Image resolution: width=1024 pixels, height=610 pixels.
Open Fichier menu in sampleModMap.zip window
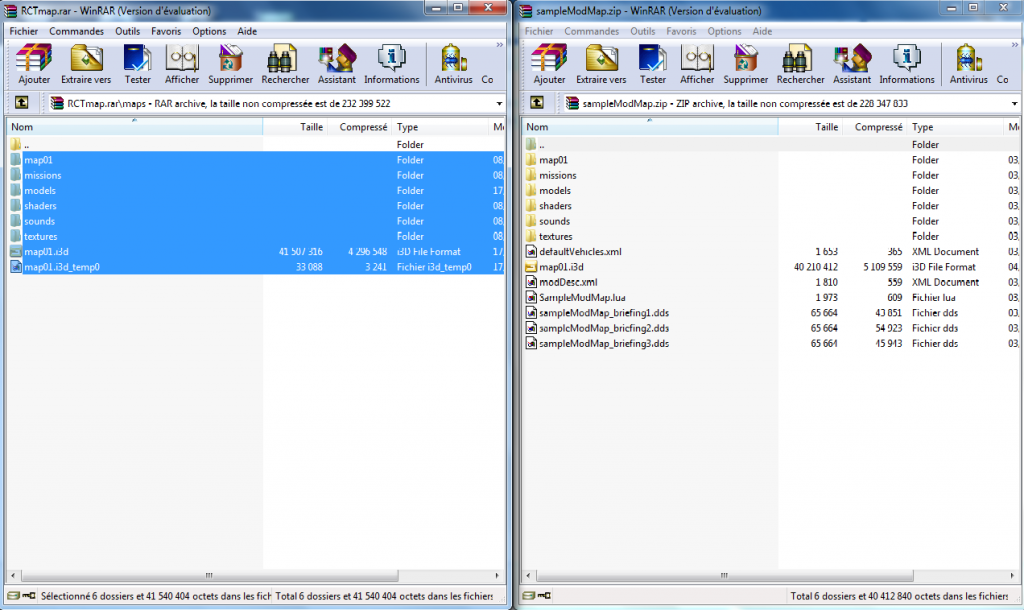539,31
